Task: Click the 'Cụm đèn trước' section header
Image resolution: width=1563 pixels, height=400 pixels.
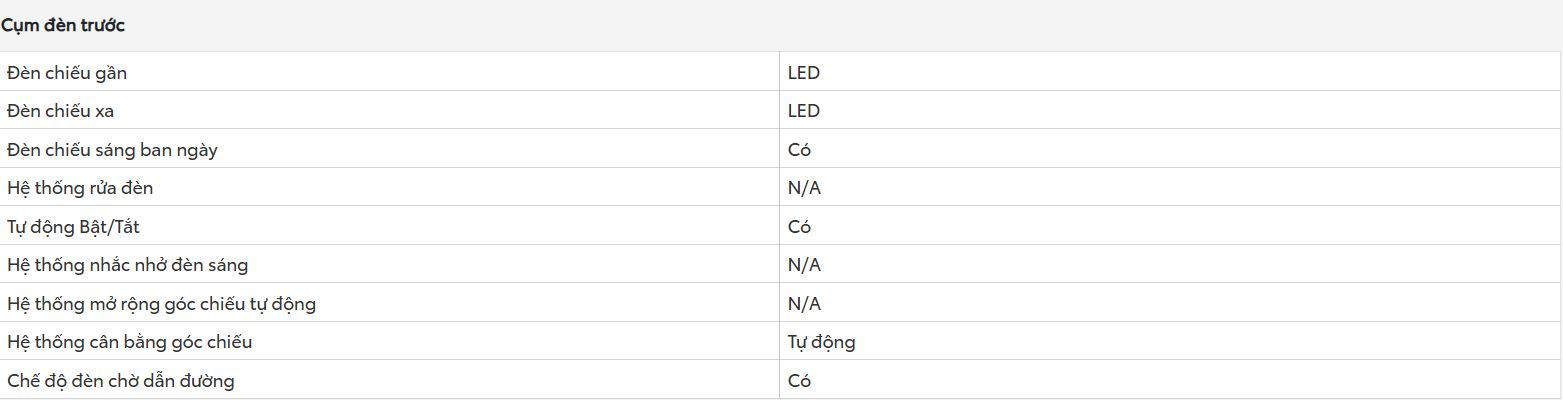Action: tap(63, 26)
